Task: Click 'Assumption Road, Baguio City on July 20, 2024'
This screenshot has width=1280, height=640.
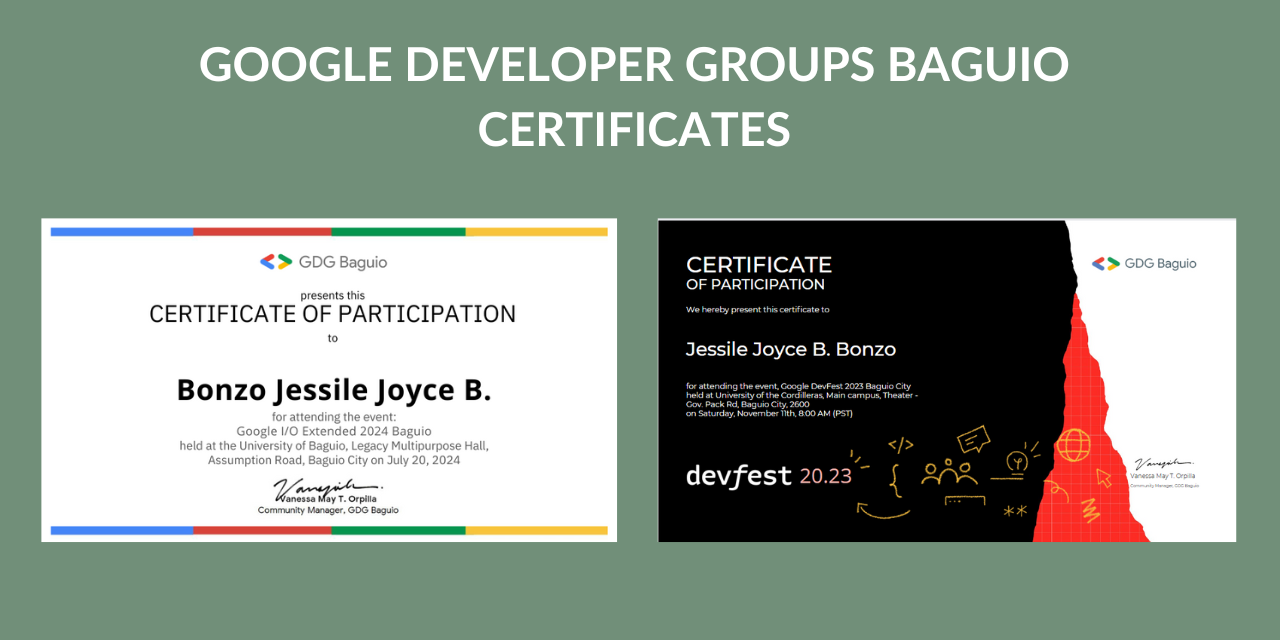Action: 334,461
